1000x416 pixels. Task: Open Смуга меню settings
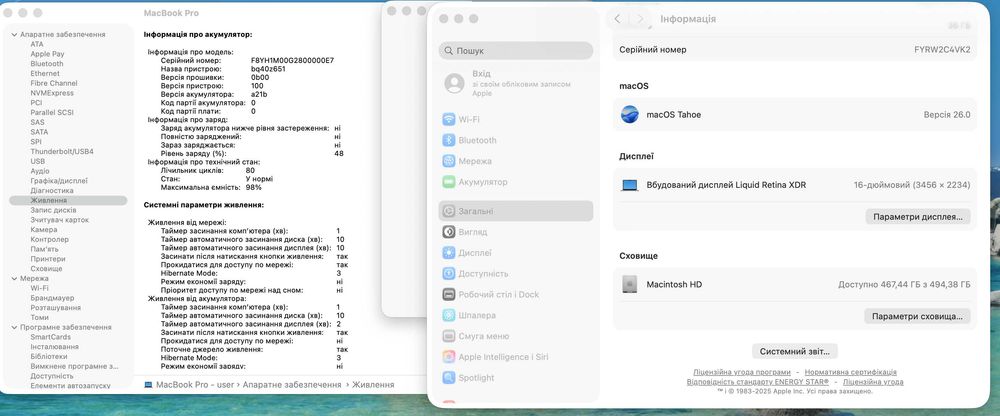476,336
